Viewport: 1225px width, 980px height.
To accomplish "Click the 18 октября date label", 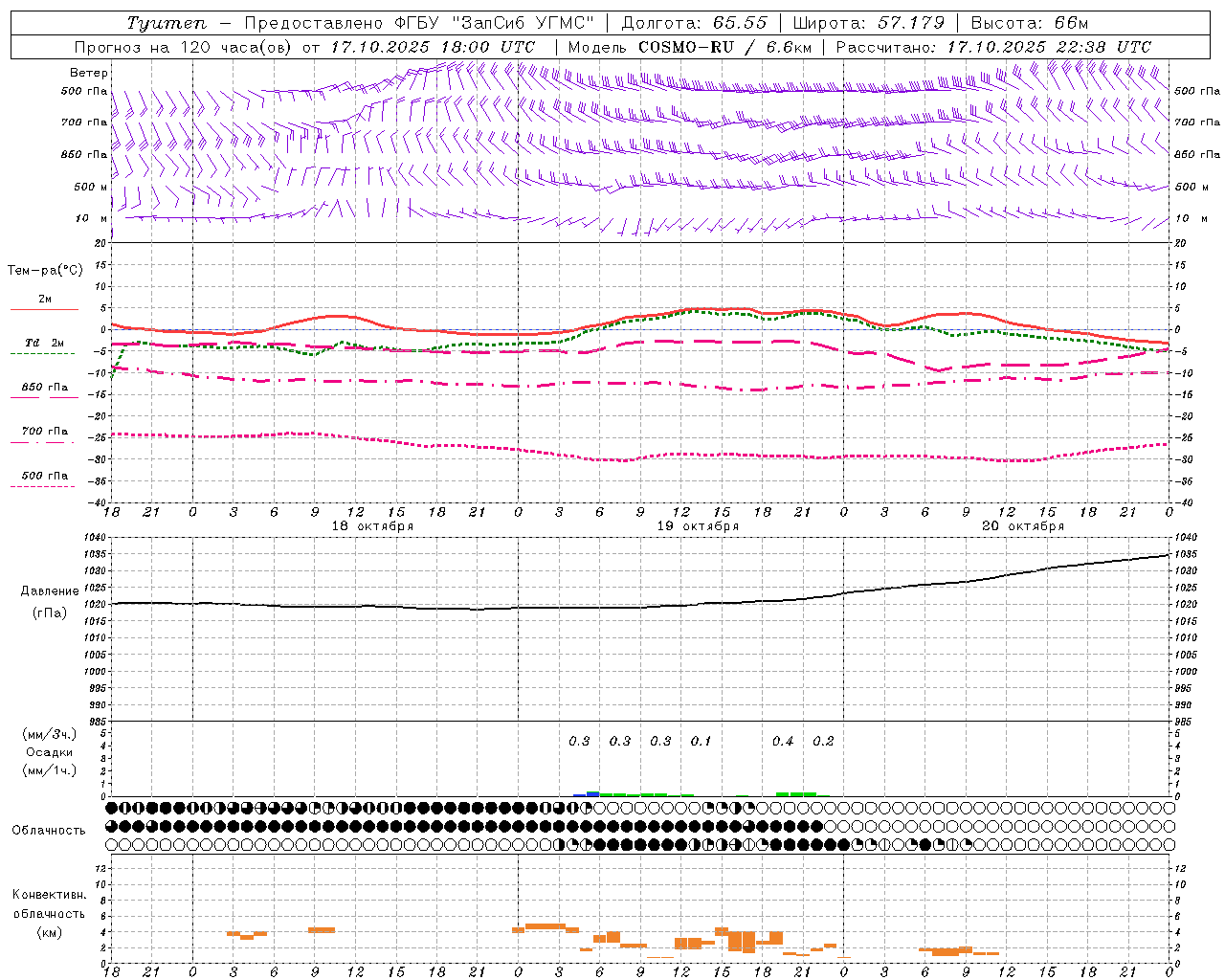I will point(372,526).
